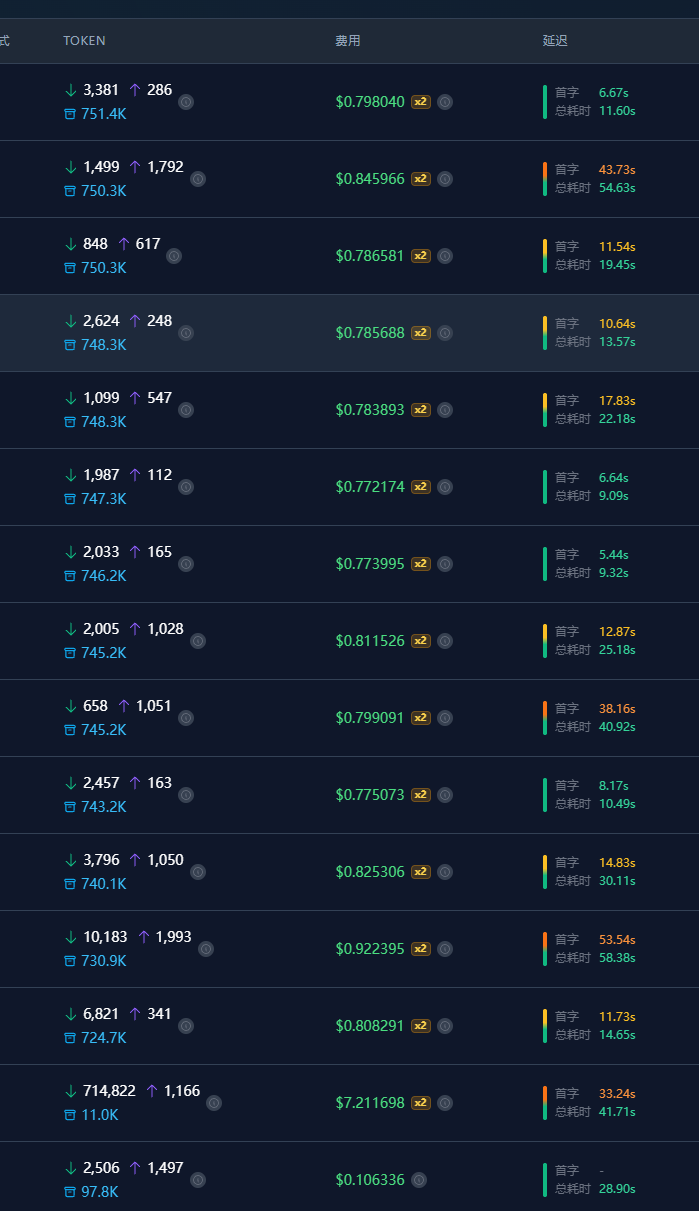Viewport: 699px width, 1211px height.
Task: Click the cost value $0.785688
Action: pos(370,333)
